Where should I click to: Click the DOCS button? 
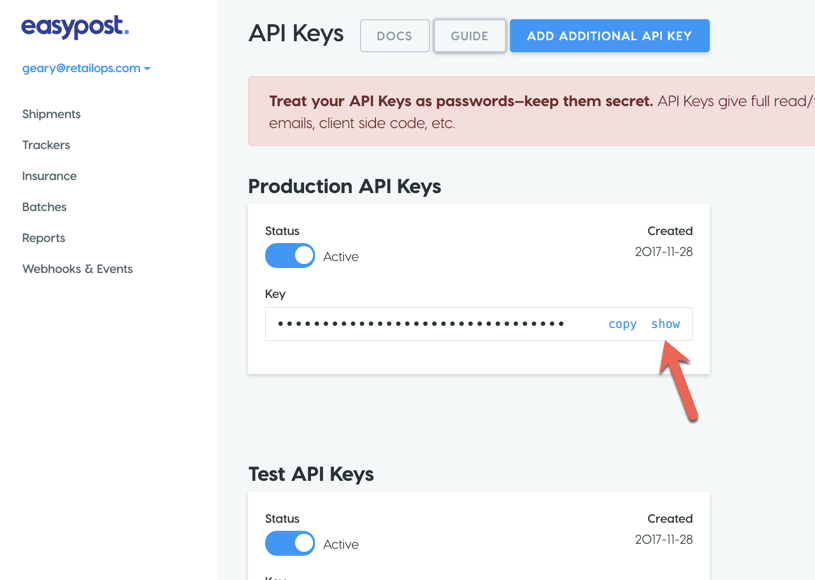coord(394,36)
